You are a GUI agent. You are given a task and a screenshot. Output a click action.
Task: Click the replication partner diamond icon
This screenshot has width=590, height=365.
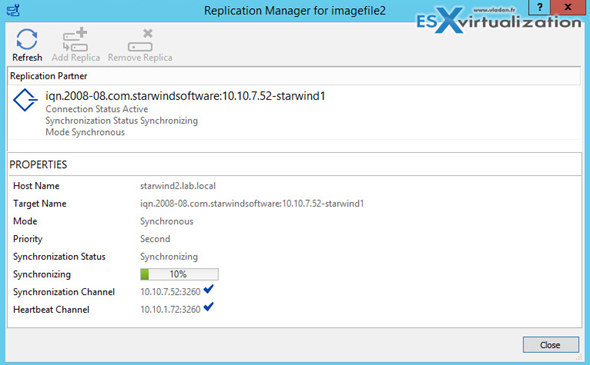pyautogui.click(x=25, y=100)
